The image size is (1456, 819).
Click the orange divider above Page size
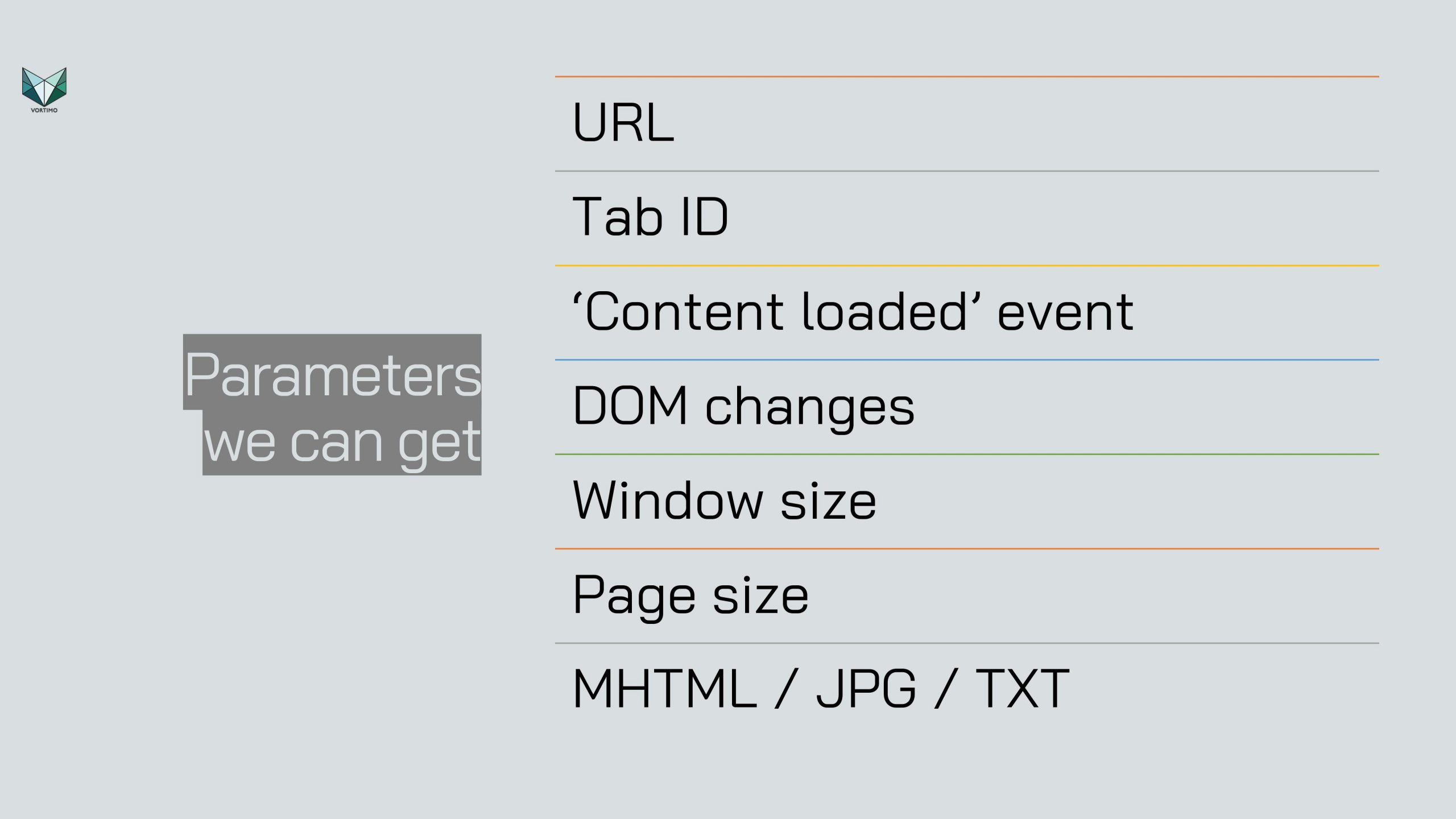(x=967, y=549)
